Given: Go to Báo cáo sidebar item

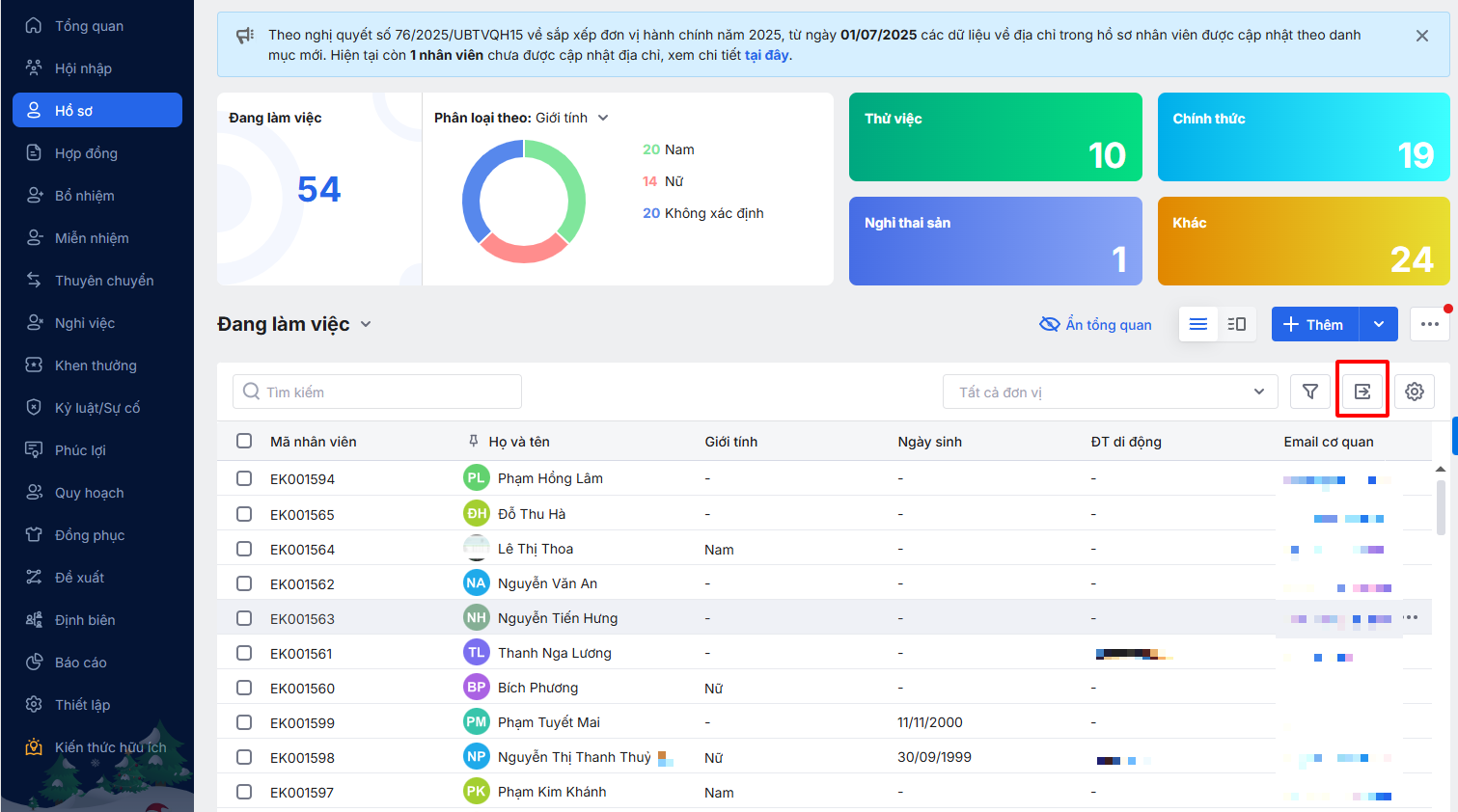Looking at the screenshot, I should click(80, 663).
